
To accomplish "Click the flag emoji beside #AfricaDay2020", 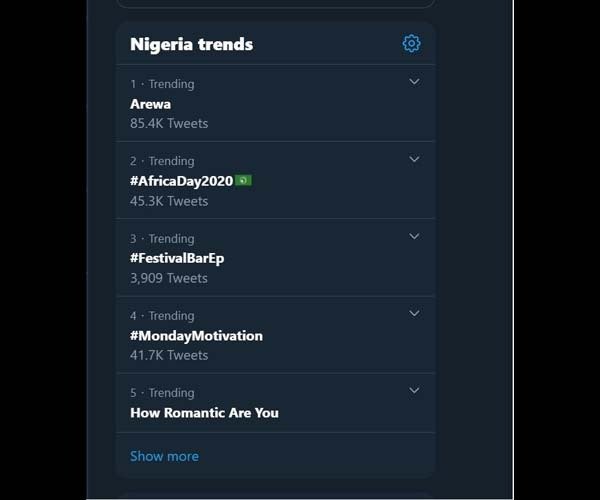I will [x=243, y=180].
